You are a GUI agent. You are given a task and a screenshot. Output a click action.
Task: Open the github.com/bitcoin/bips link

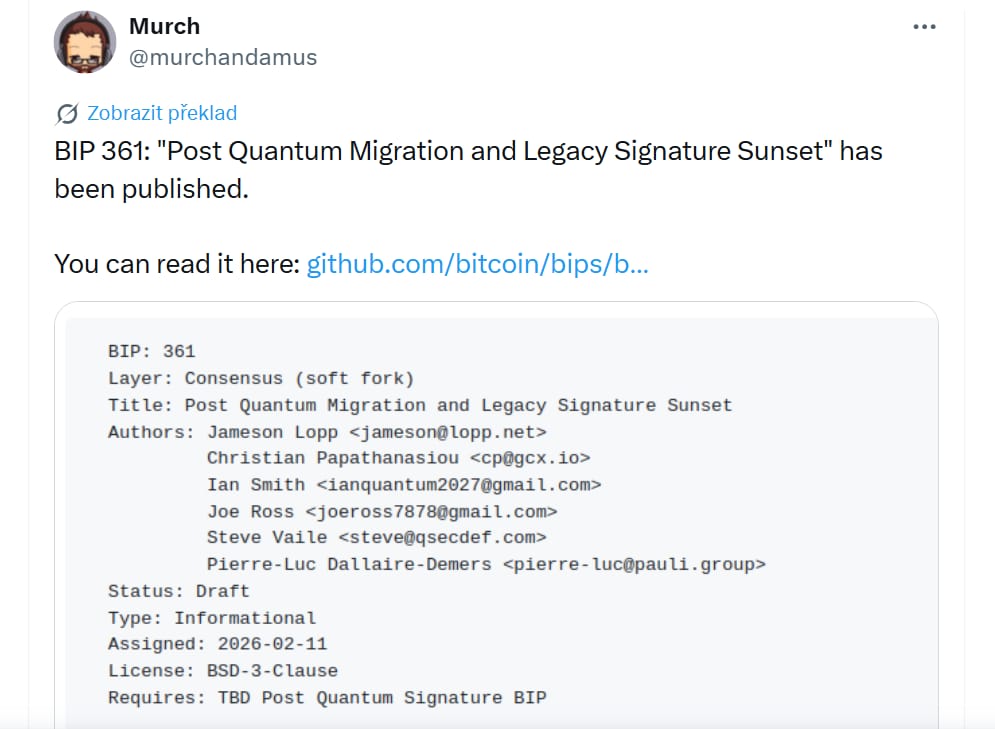(x=477, y=265)
